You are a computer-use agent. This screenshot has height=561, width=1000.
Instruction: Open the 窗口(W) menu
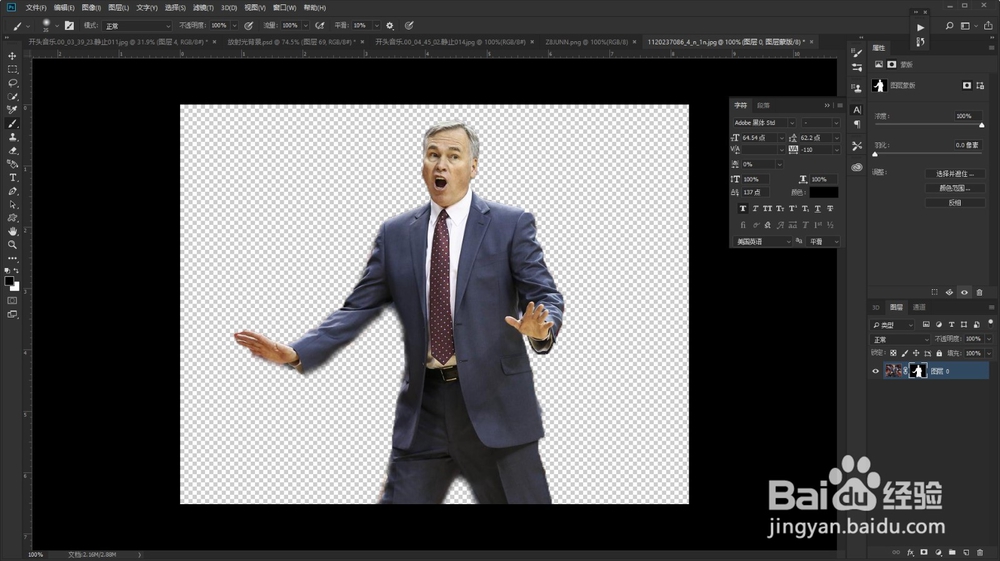pyautogui.click(x=284, y=8)
